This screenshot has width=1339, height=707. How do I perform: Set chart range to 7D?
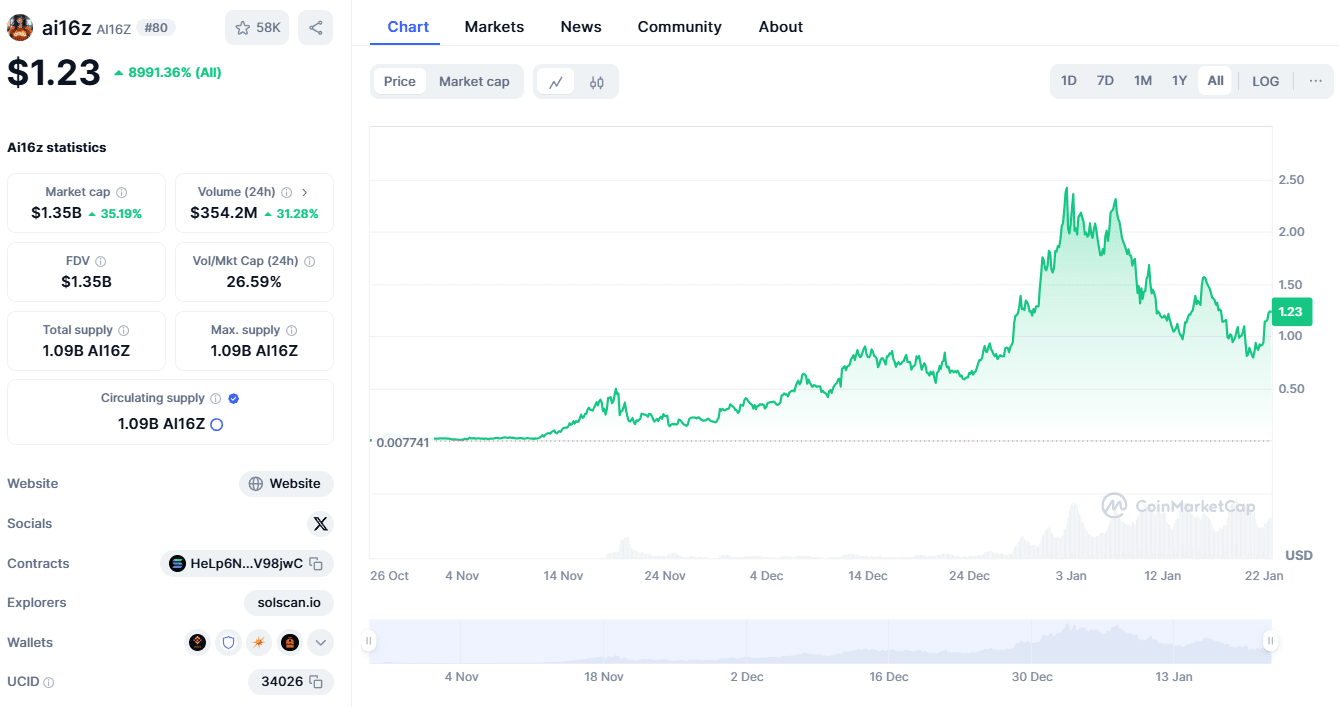1105,81
